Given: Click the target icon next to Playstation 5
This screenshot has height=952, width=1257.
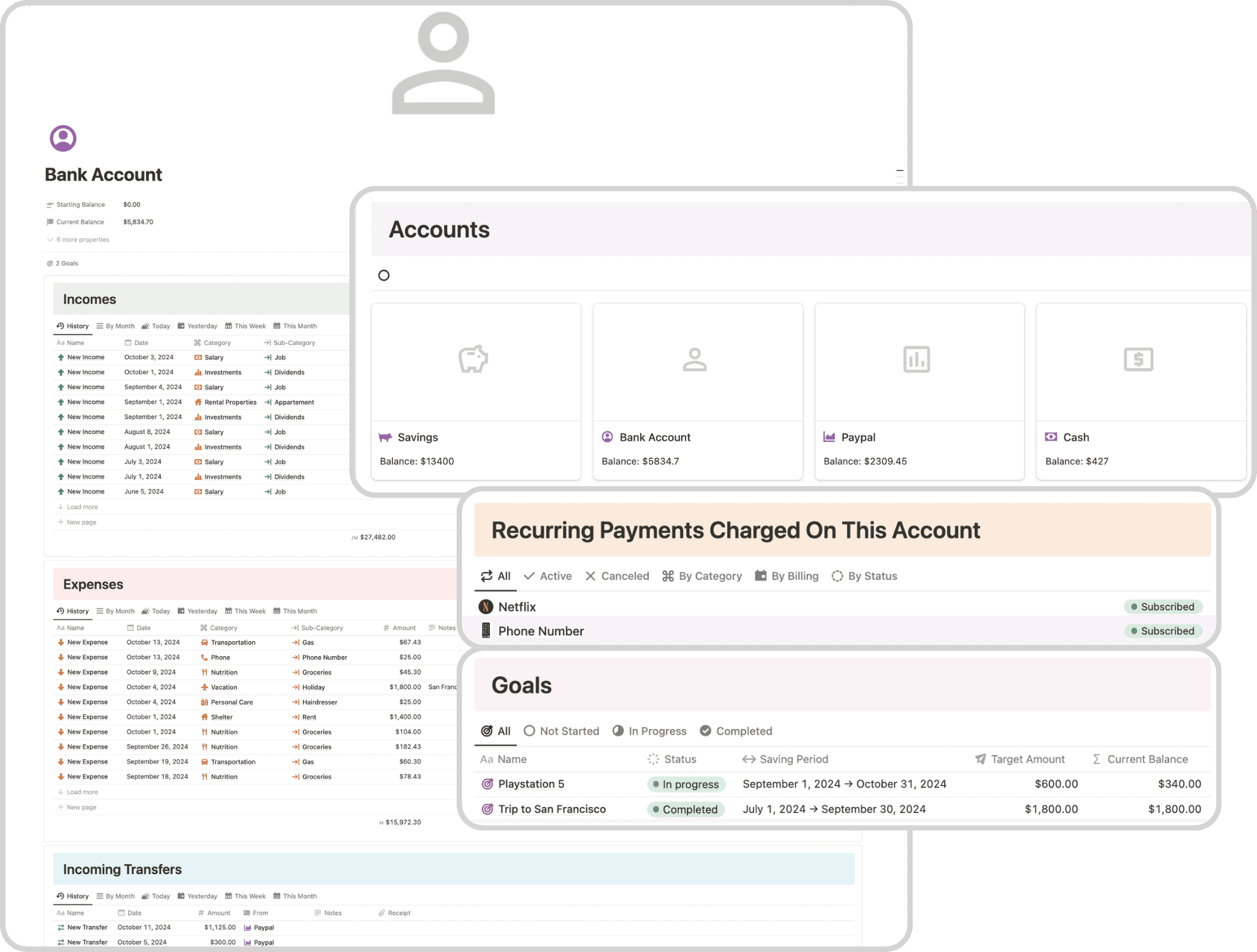Looking at the screenshot, I should click(486, 784).
